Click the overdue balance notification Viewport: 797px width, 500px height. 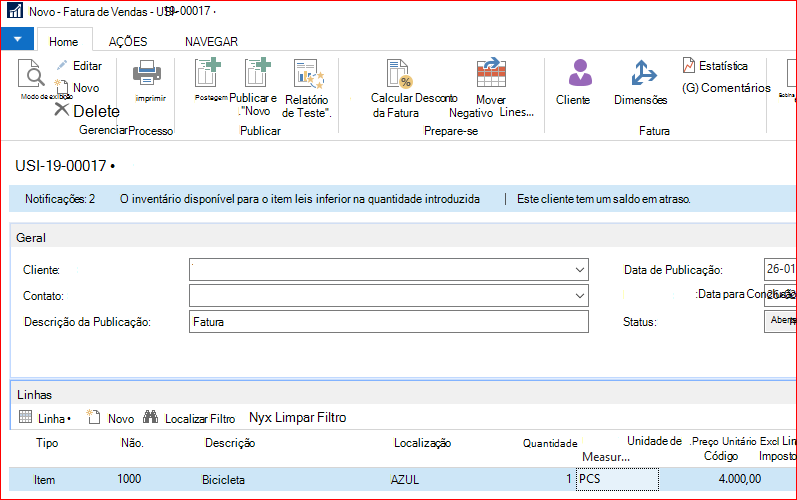coord(603,199)
